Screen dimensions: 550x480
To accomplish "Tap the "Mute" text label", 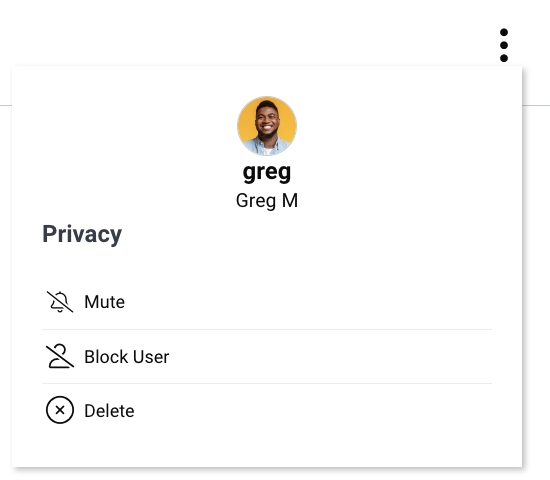I will (x=105, y=302).
